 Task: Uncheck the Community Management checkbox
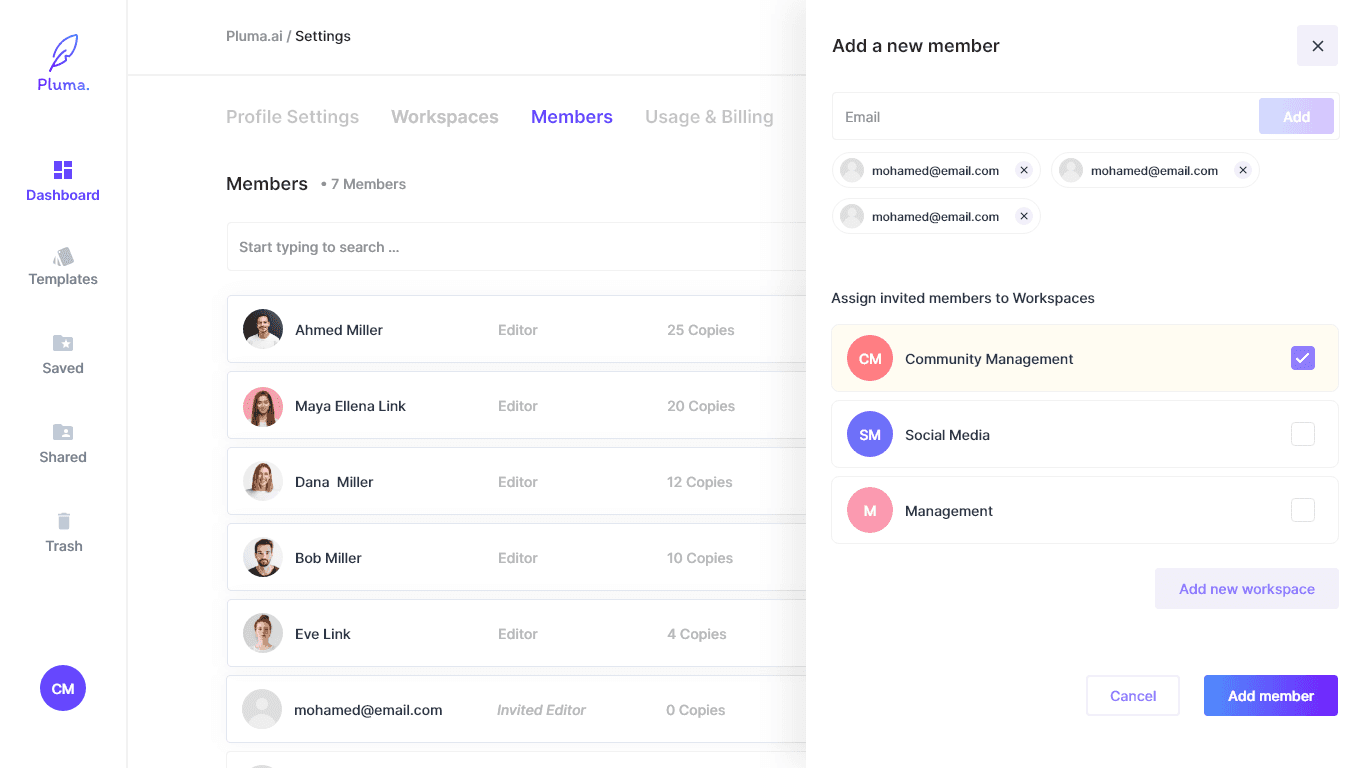tap(1302, 358)
